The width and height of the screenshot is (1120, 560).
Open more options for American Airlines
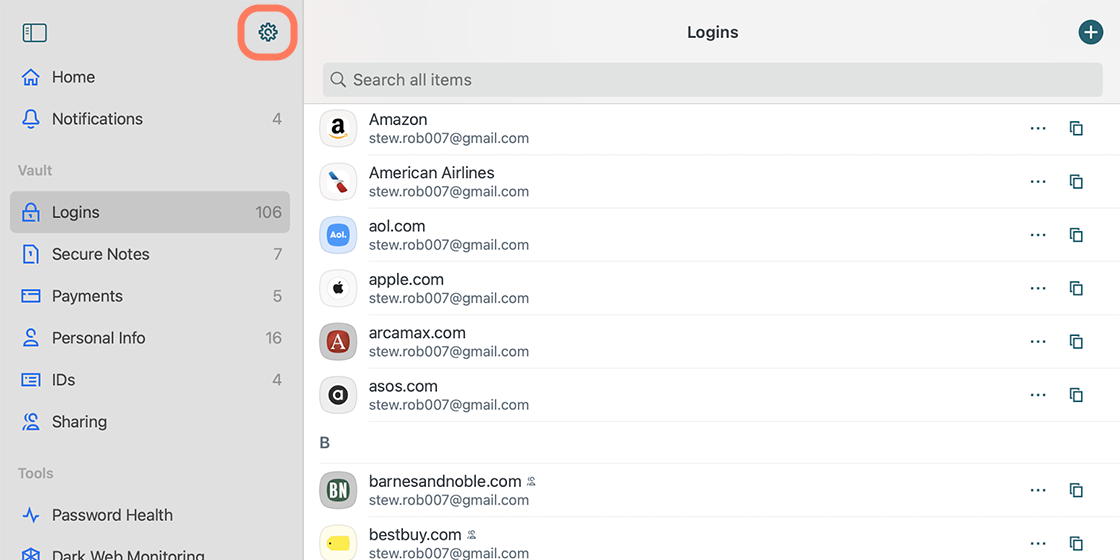point(1038,181)
